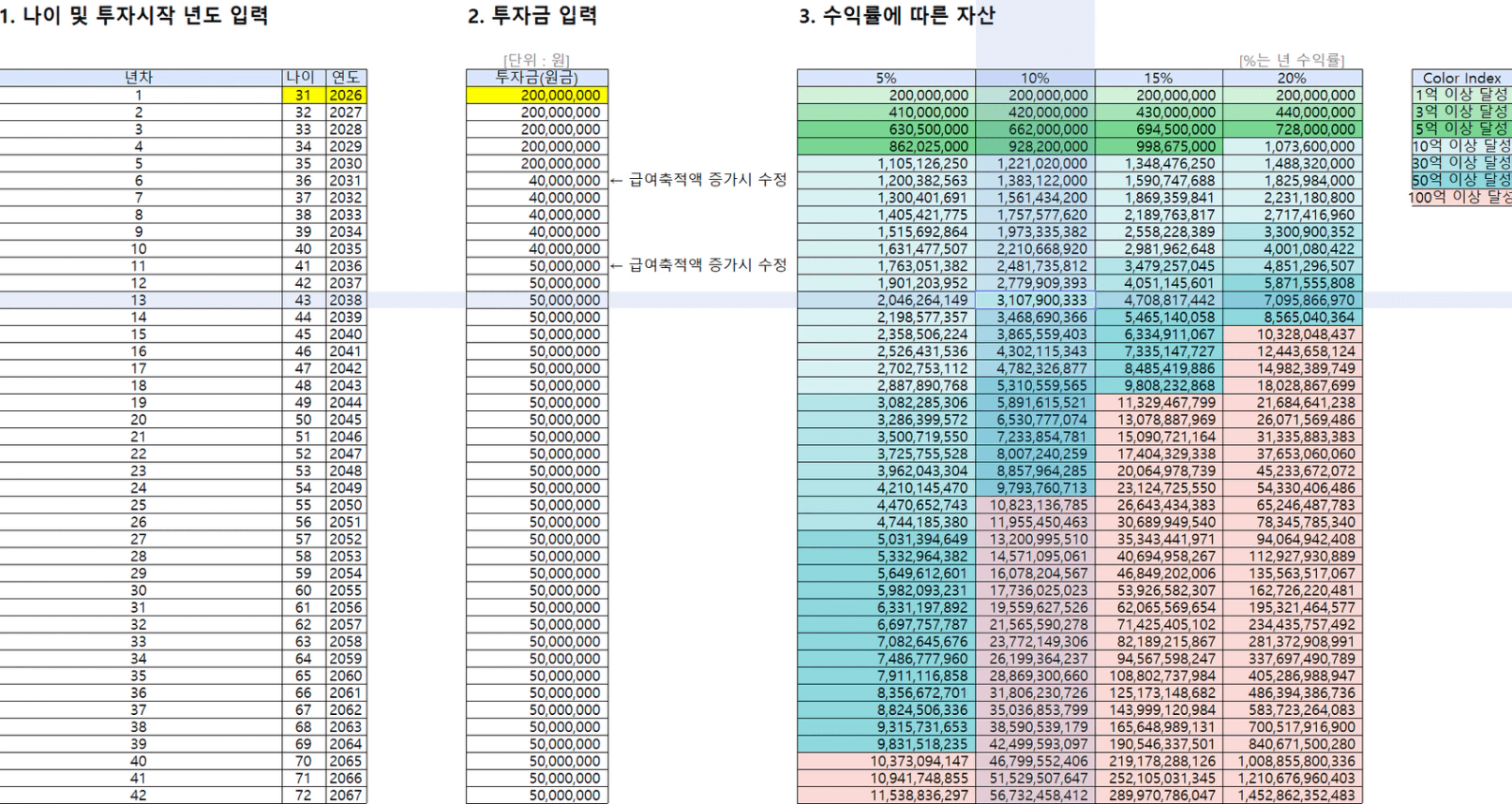Image resolution: width=1512 pixels, height=804 pixels.
Task: Click the cell showing 5,031,394,649
Action: coord(886,539)
